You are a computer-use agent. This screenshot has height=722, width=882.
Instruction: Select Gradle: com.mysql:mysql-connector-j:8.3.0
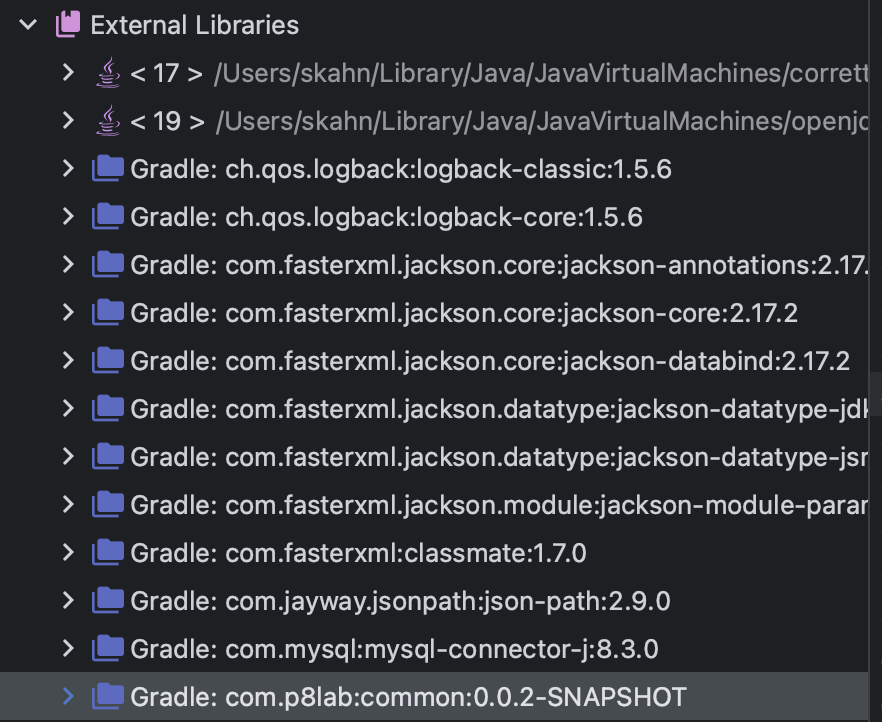point(394,649)
